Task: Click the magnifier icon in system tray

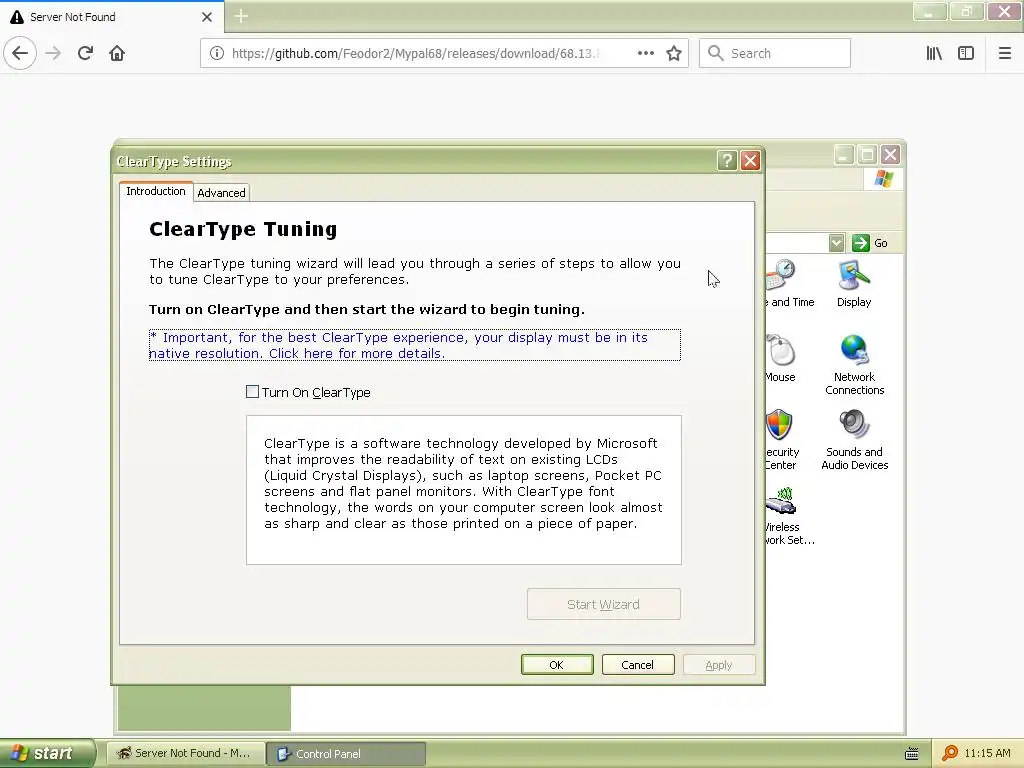Action: tap(950, 753)
